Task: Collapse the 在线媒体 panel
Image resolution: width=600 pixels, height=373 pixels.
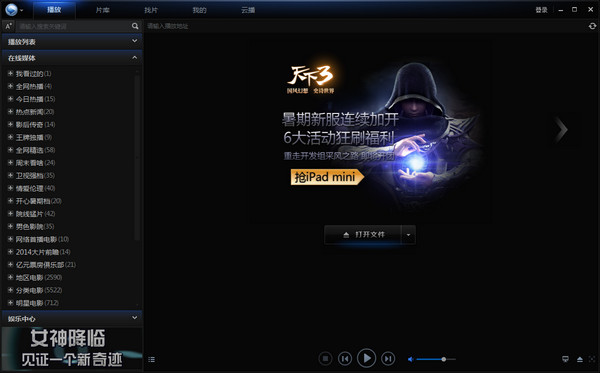Action: point(72,58)
